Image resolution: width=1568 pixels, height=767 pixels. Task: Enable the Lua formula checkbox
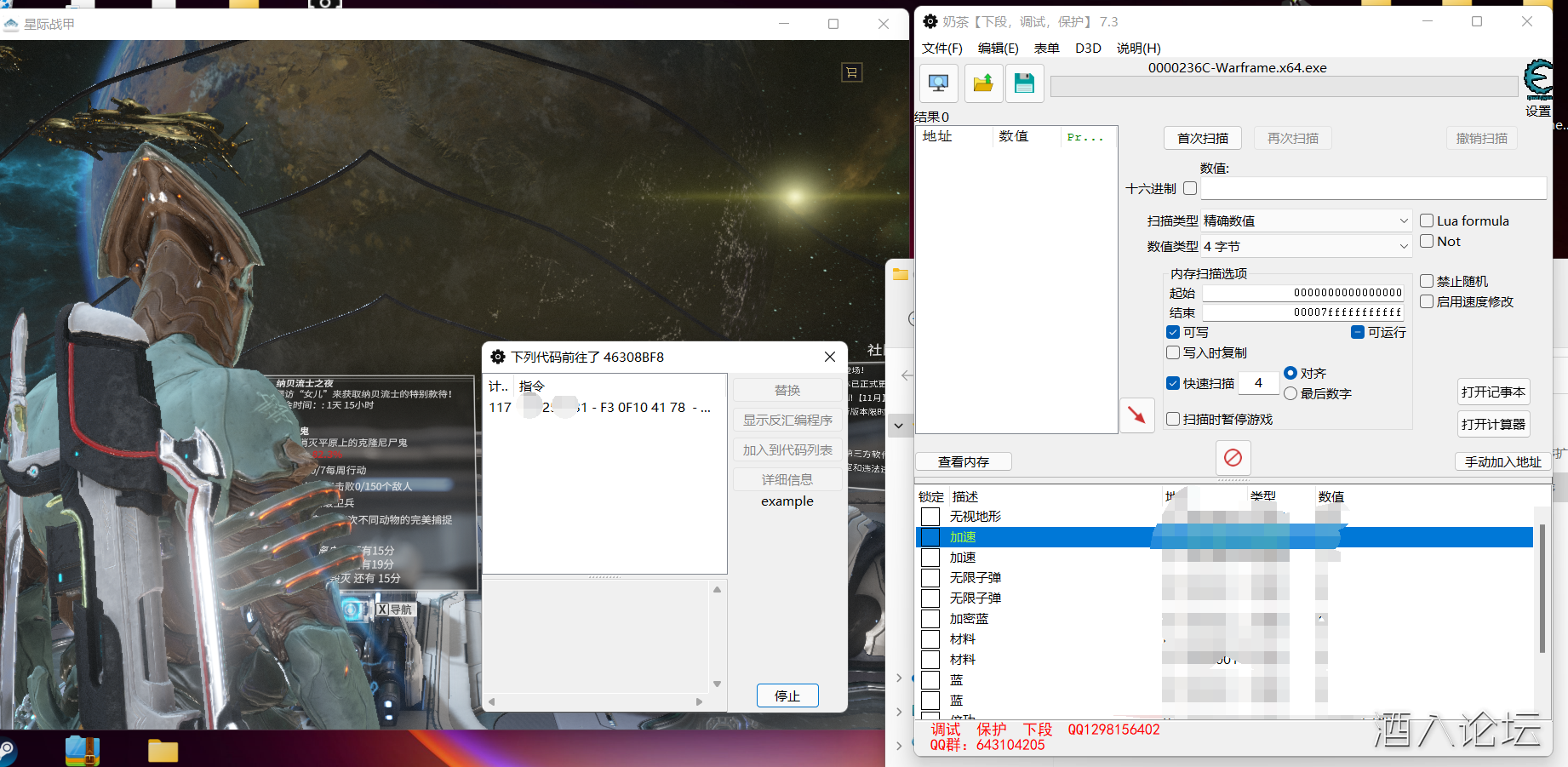(x=1427, y=220)
